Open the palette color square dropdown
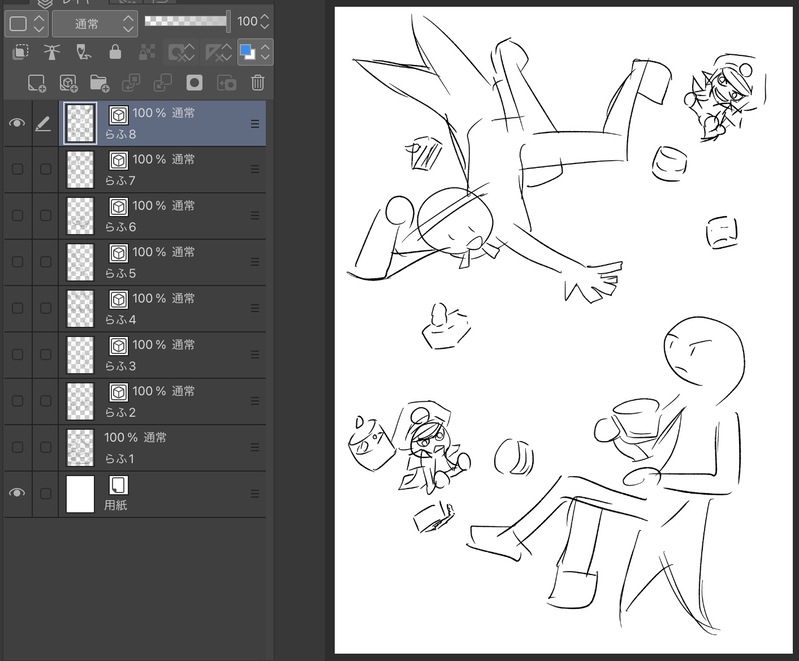 pyautogui.click(x=26, y=23)
